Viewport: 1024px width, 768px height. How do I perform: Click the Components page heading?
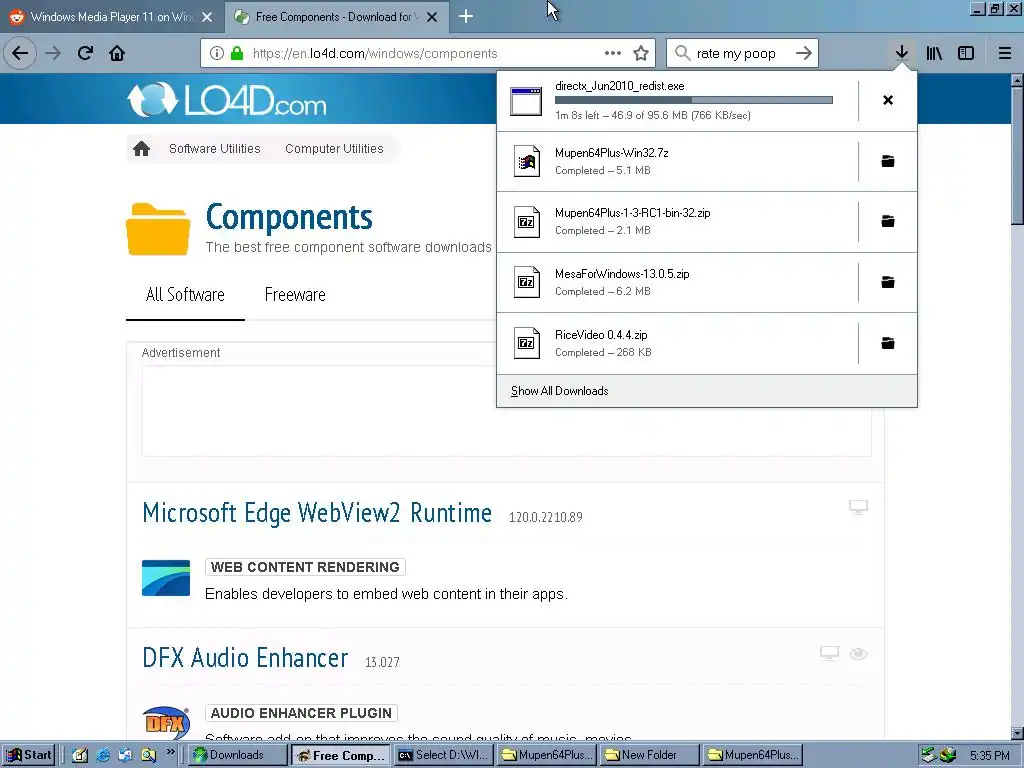click(289, 217)
